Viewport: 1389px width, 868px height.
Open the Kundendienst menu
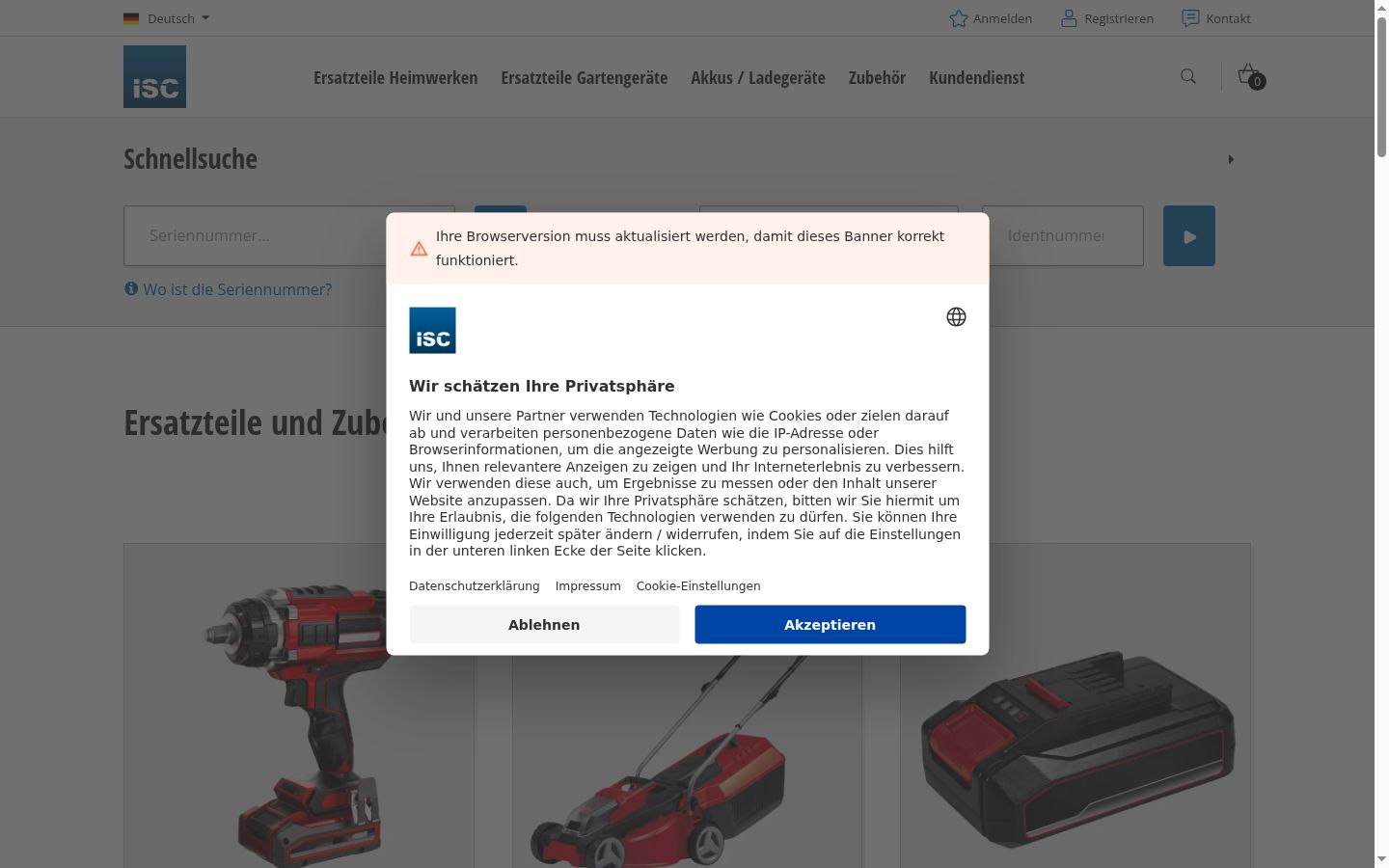click(976, 77)
